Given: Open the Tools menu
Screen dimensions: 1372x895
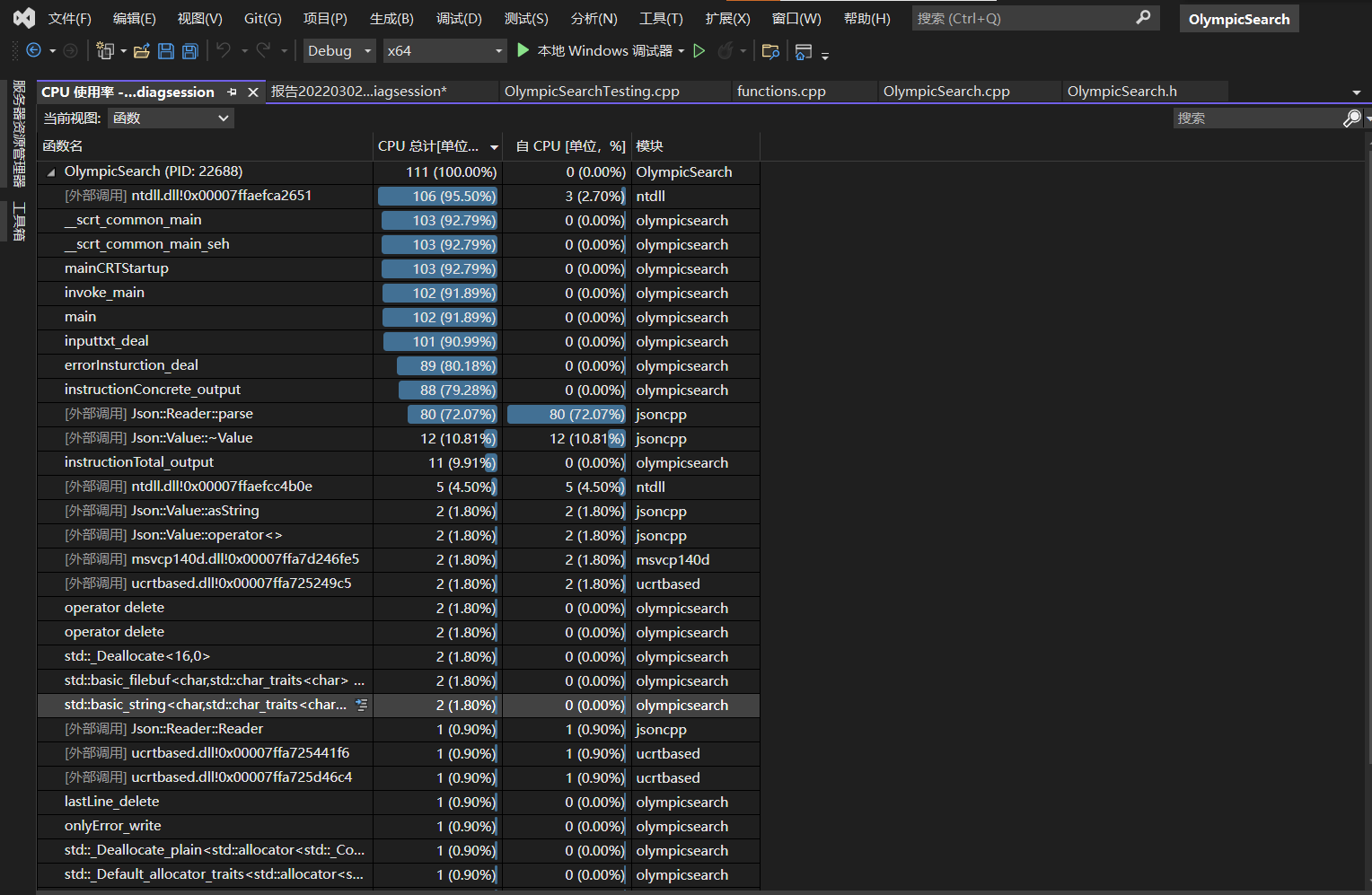Looking at the screenshot, I should pos(661,18).
